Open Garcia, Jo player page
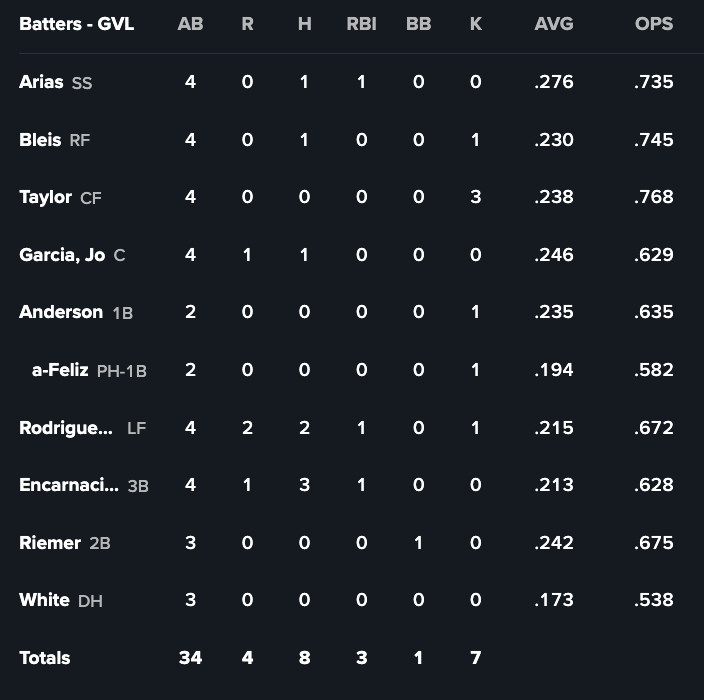The width and height of the screenshot is (704, 700). point(62,255)
